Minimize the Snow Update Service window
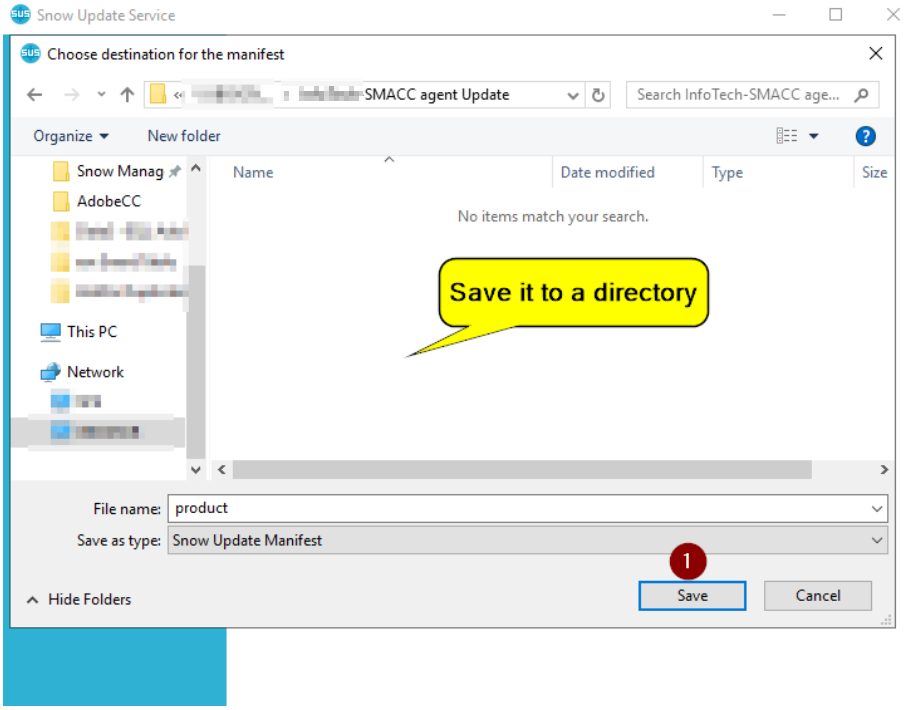The height and width of the screenshot is (710, 918). pyautogui.click(x=779, y=15)
